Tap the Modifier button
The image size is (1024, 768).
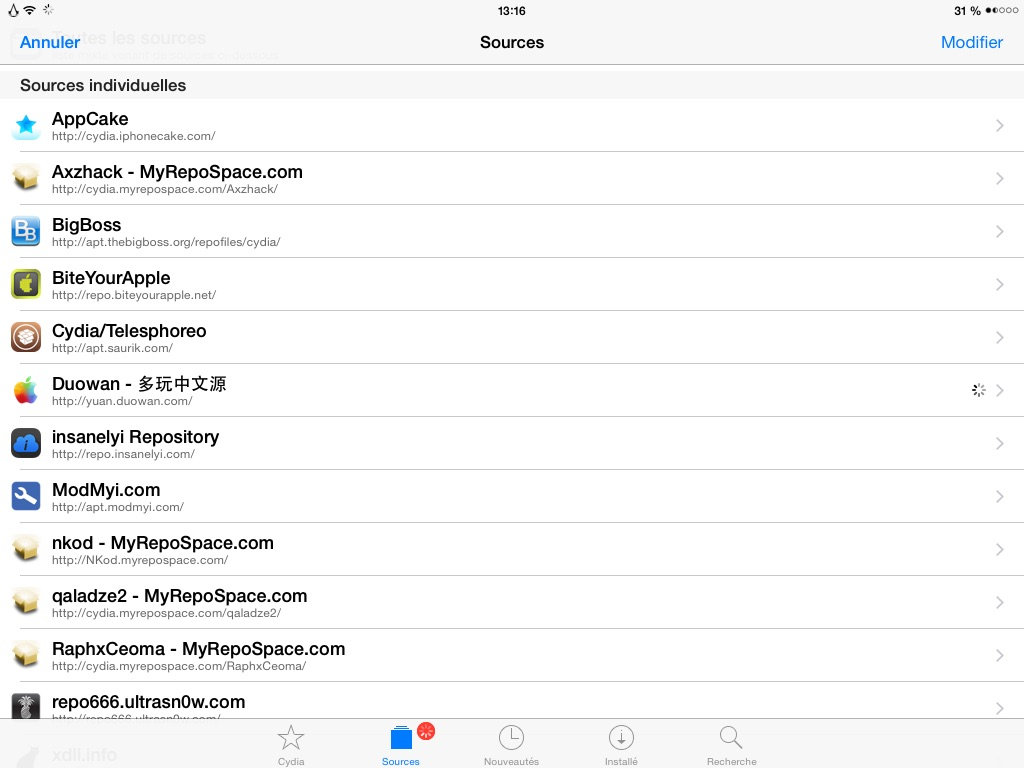[972, 42]
